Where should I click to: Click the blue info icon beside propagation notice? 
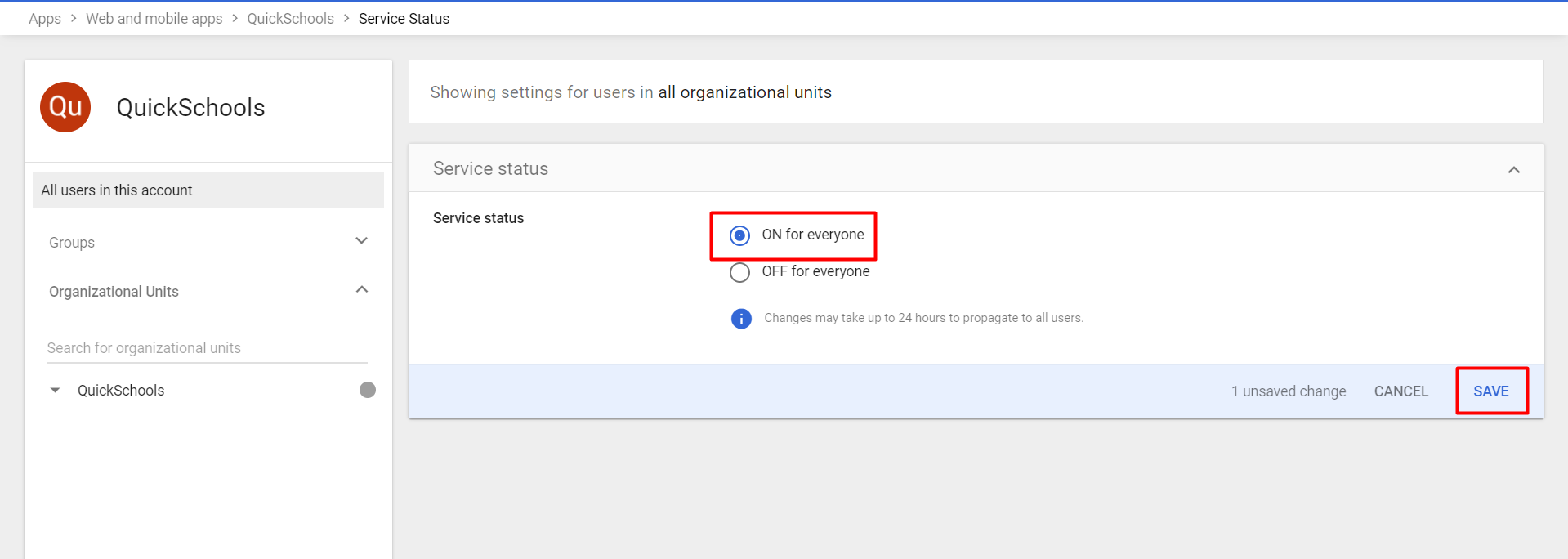click(741, 319)
